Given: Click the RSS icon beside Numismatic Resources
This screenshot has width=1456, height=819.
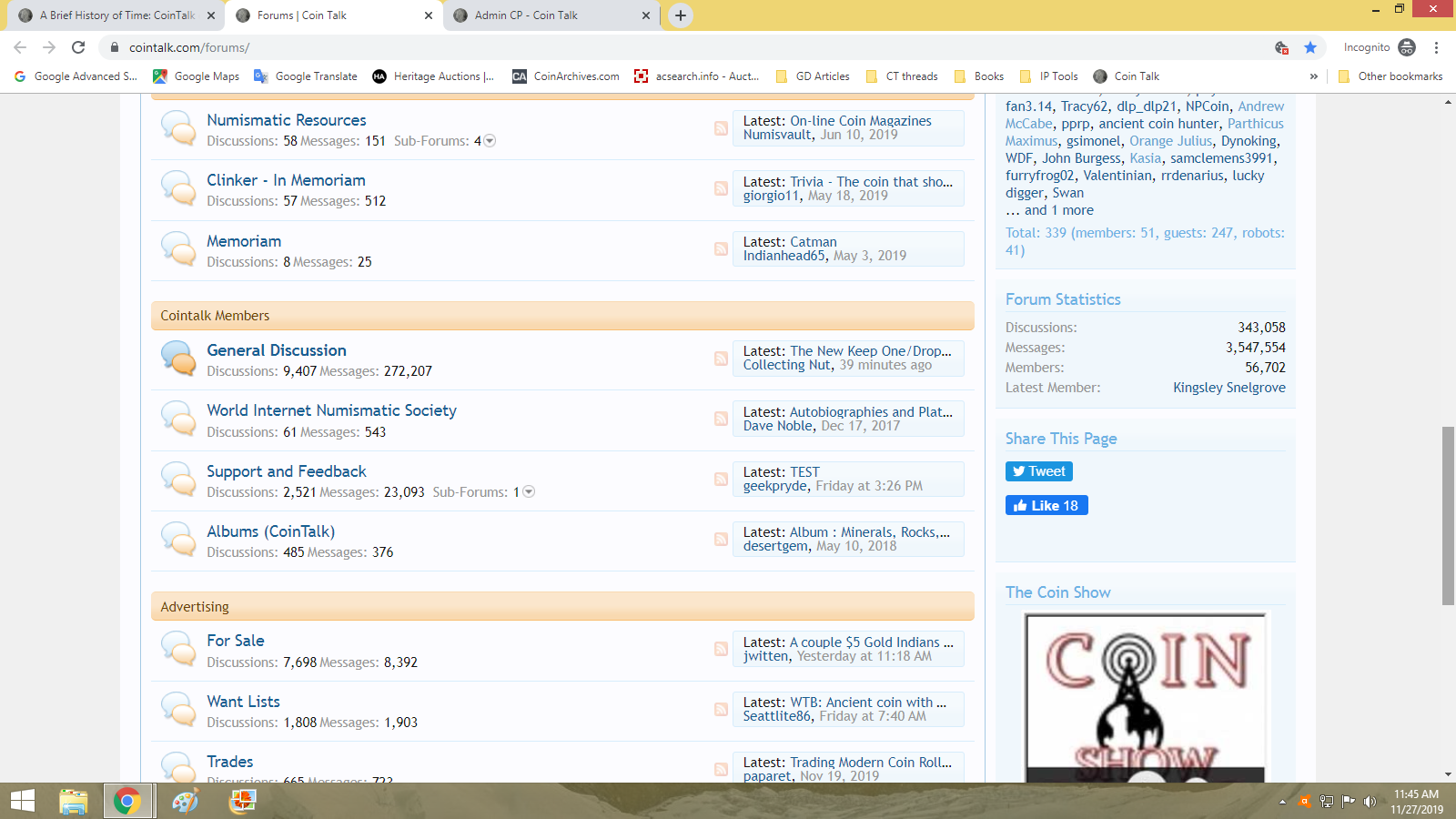Looking at the screenshot, I should (x=721, y=128).
